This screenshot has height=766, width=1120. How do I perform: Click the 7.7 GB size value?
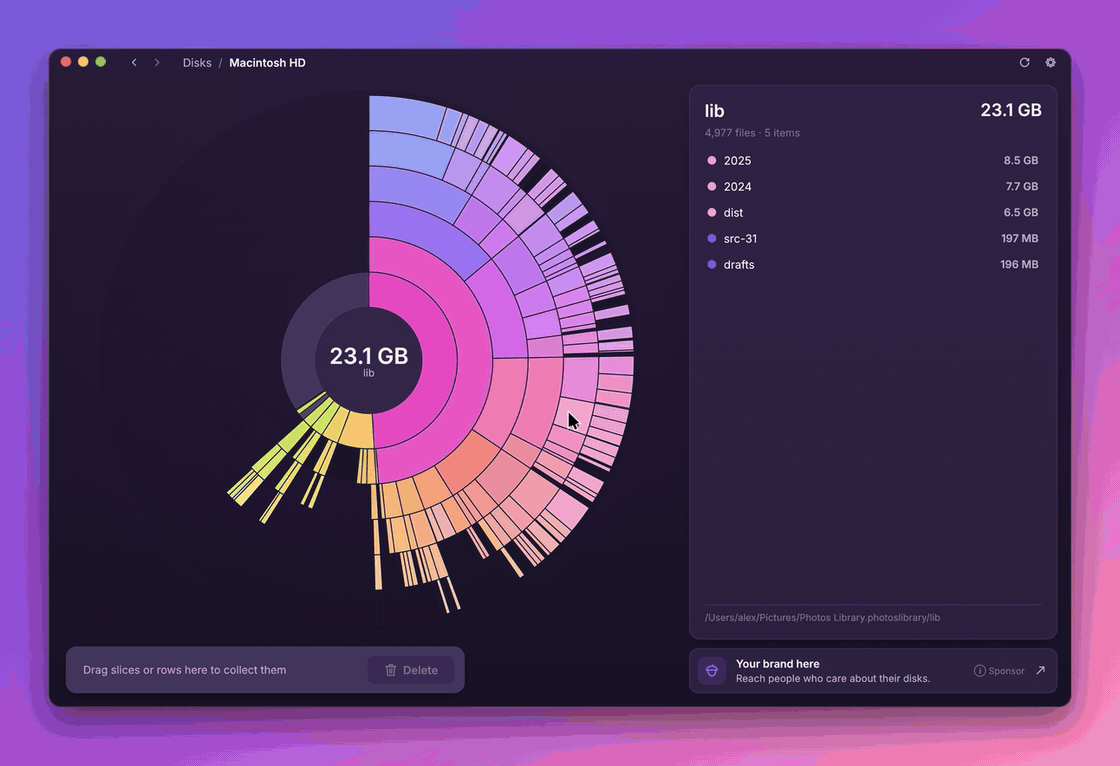(1021, 186)
